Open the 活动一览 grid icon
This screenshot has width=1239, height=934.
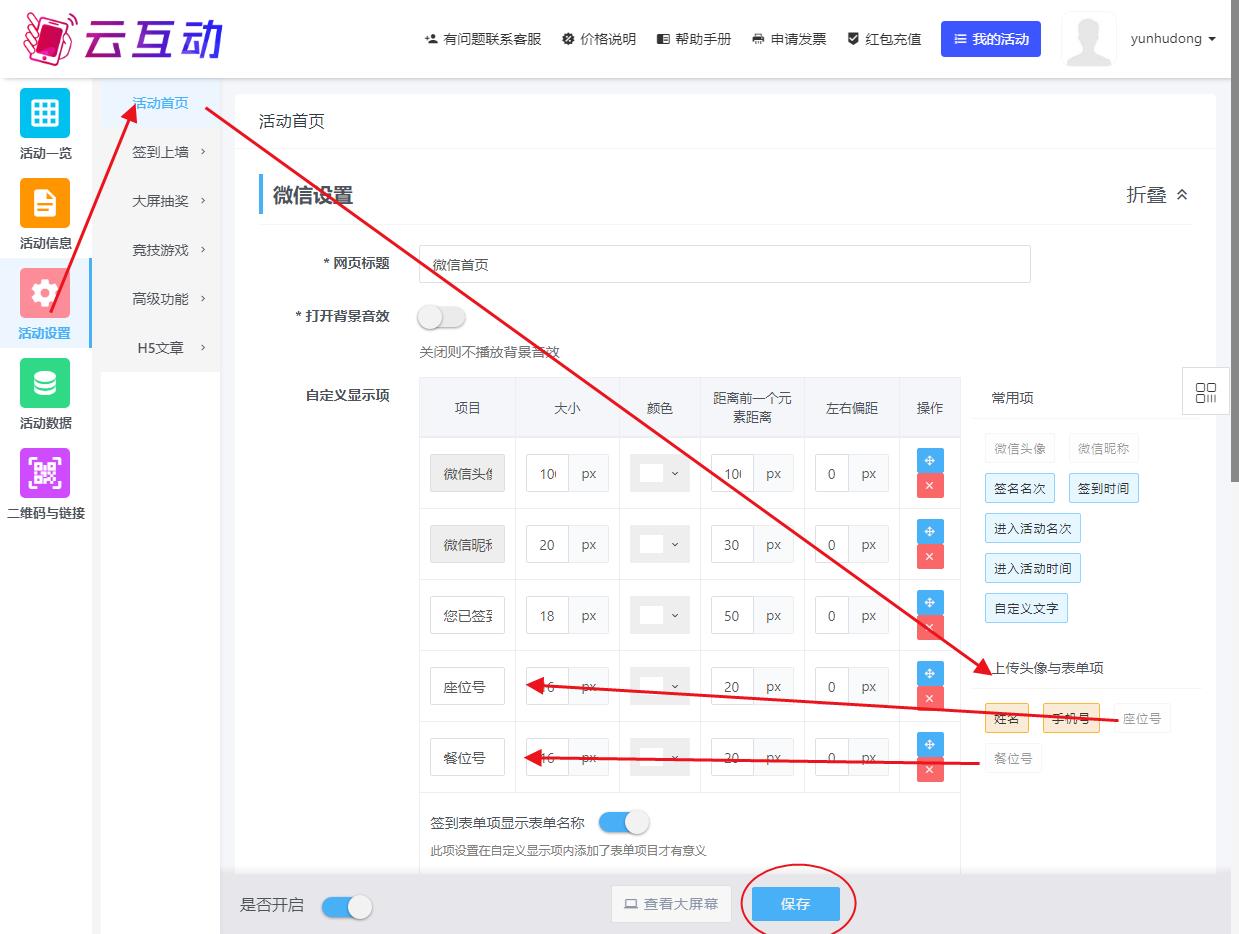point(45,113)
